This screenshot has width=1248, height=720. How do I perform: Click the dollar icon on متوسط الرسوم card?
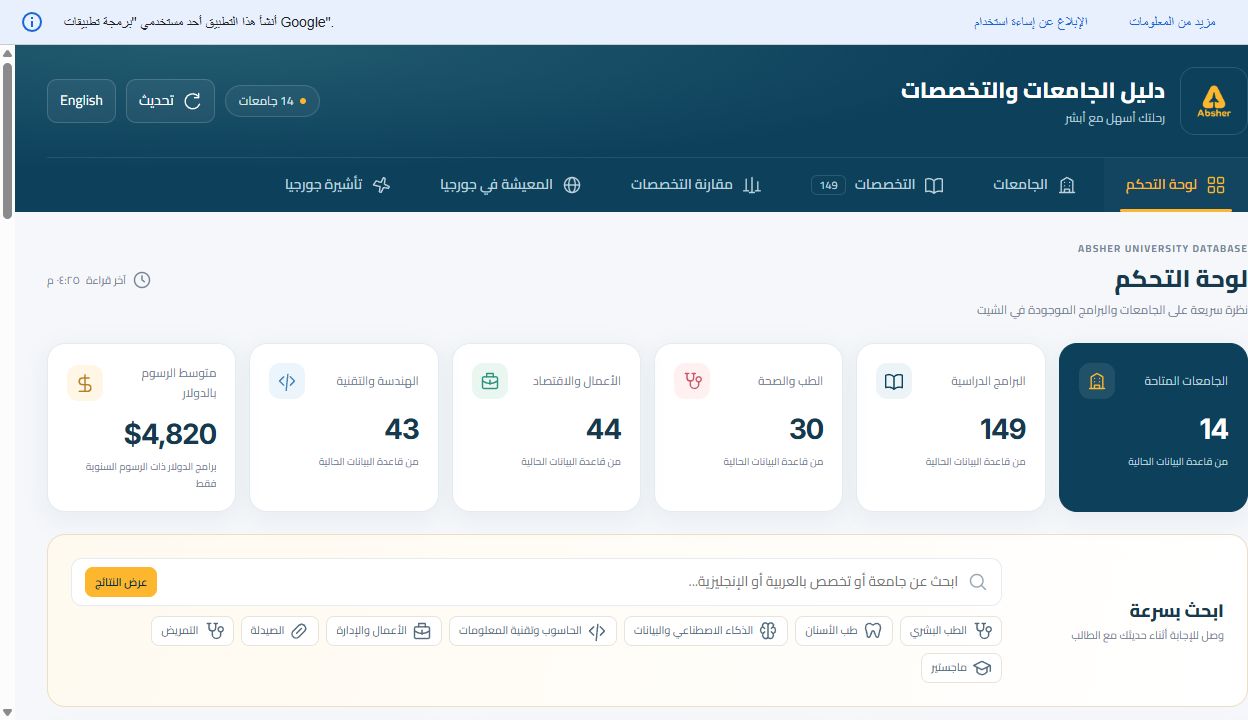coord(85,382)
